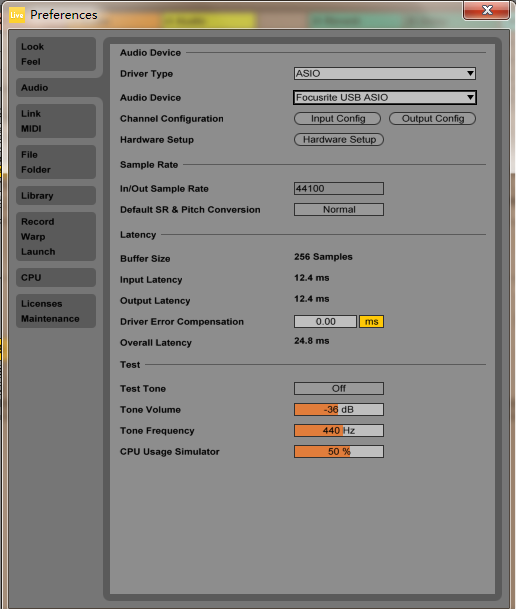The image size is (516, 609).
Task: Open the Record Warp Launch tab
Action: (x=56, y=237)
